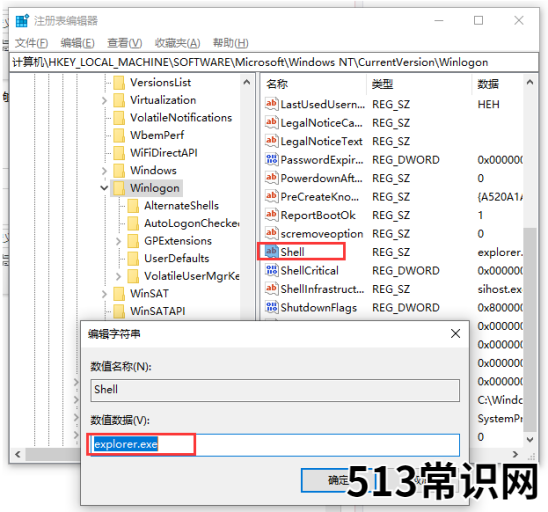548x512 pixels.
Task: Click the 数据 column header
Action: 498,84
